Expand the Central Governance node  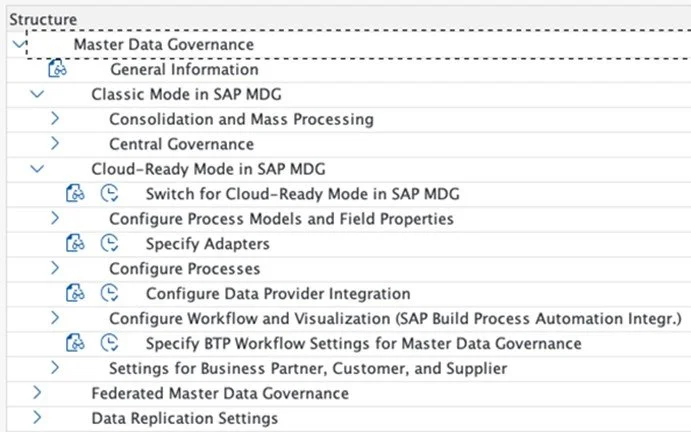pyautogui.click(x=55, y=144)
